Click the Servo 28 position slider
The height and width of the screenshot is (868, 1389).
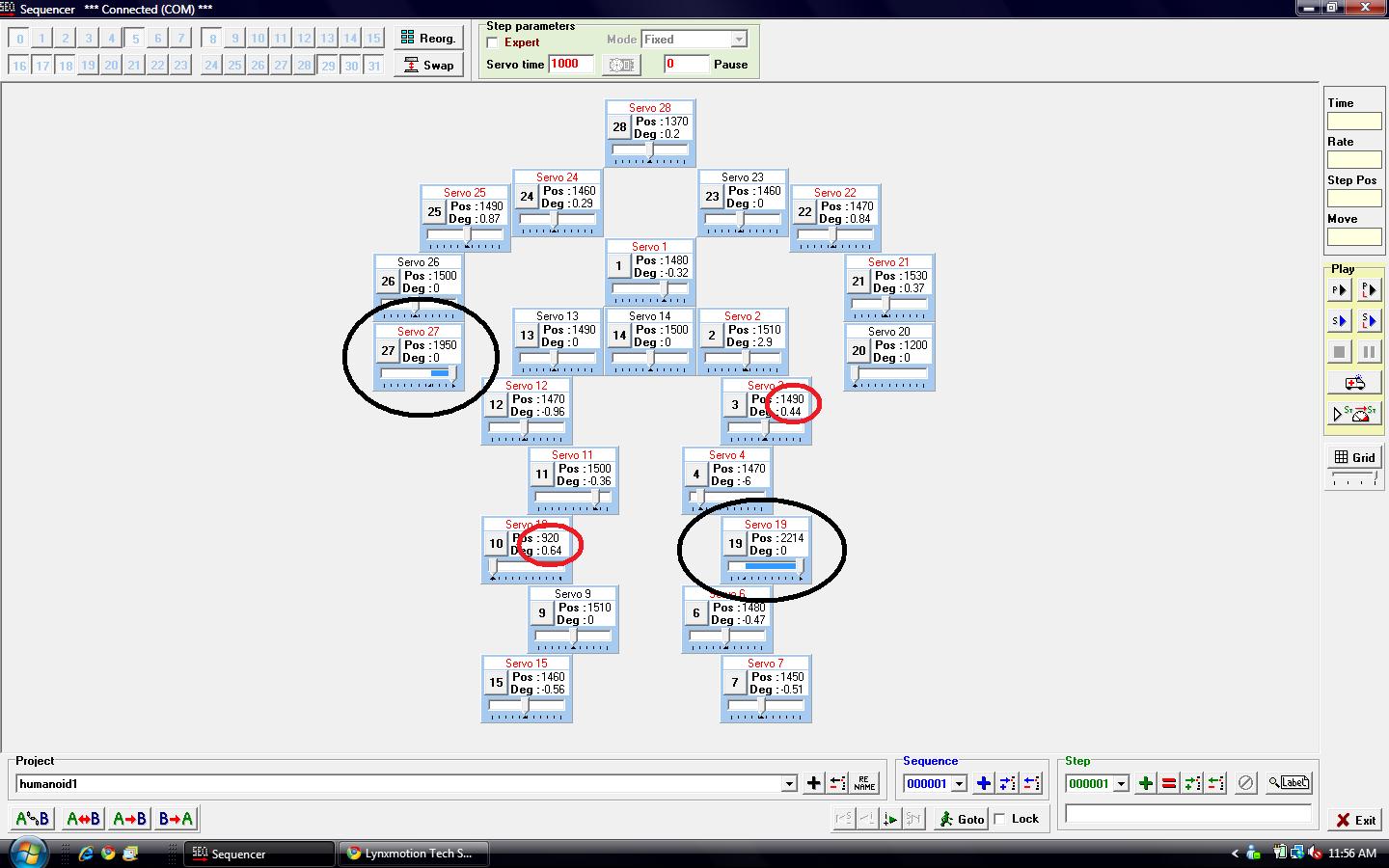(650, 149)
